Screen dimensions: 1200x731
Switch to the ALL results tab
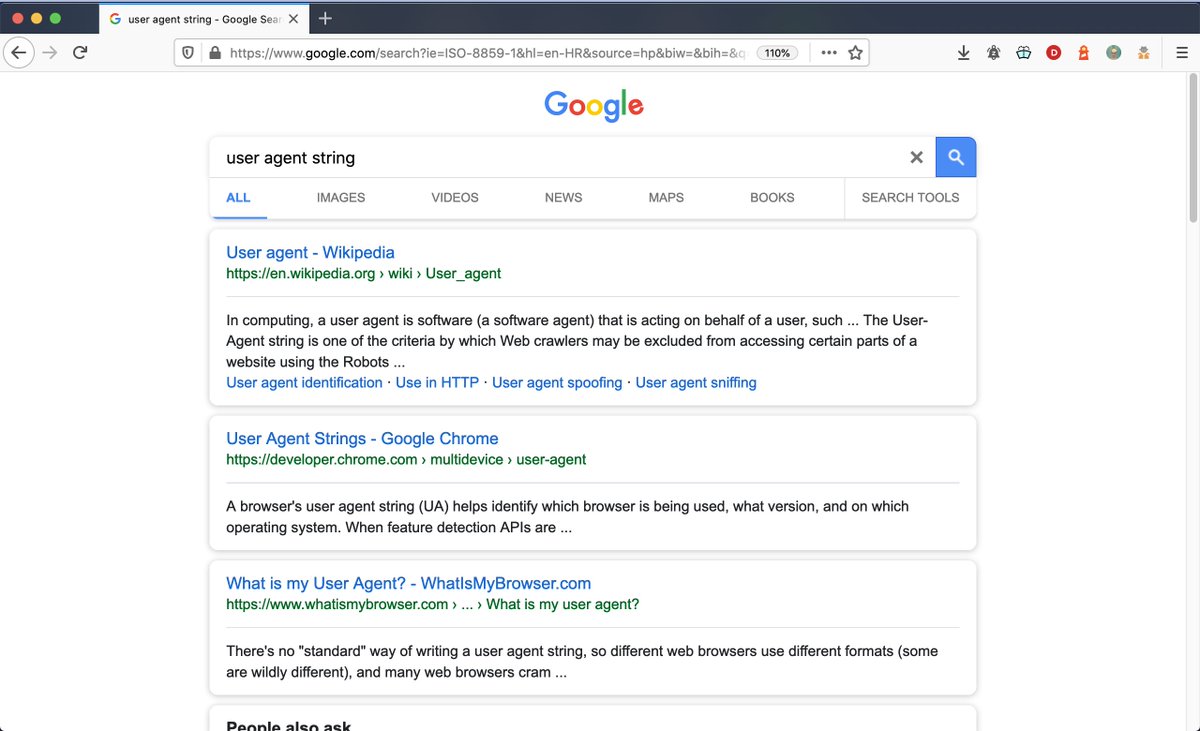point(238,198)
